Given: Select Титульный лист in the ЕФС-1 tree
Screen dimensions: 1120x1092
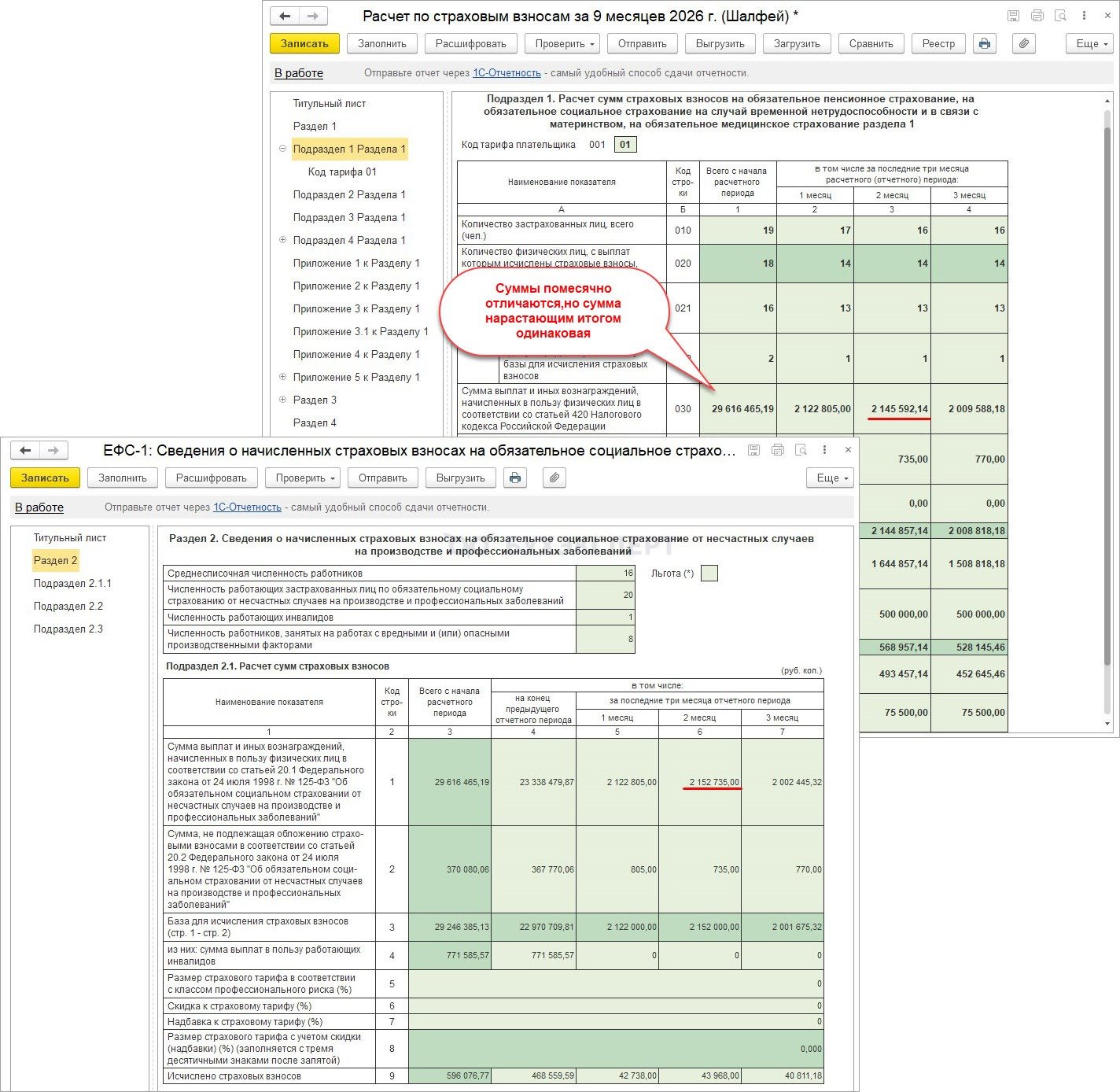Looking at the screenshot, I should tap(70, 537).
